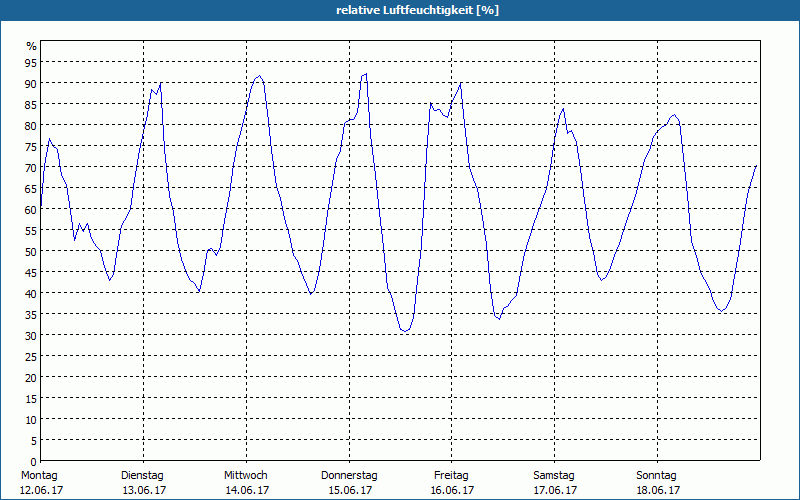Viewport: 800px width, 500px height.
Task: Click the 'Sonntag' day label
Action: (656, 475)
